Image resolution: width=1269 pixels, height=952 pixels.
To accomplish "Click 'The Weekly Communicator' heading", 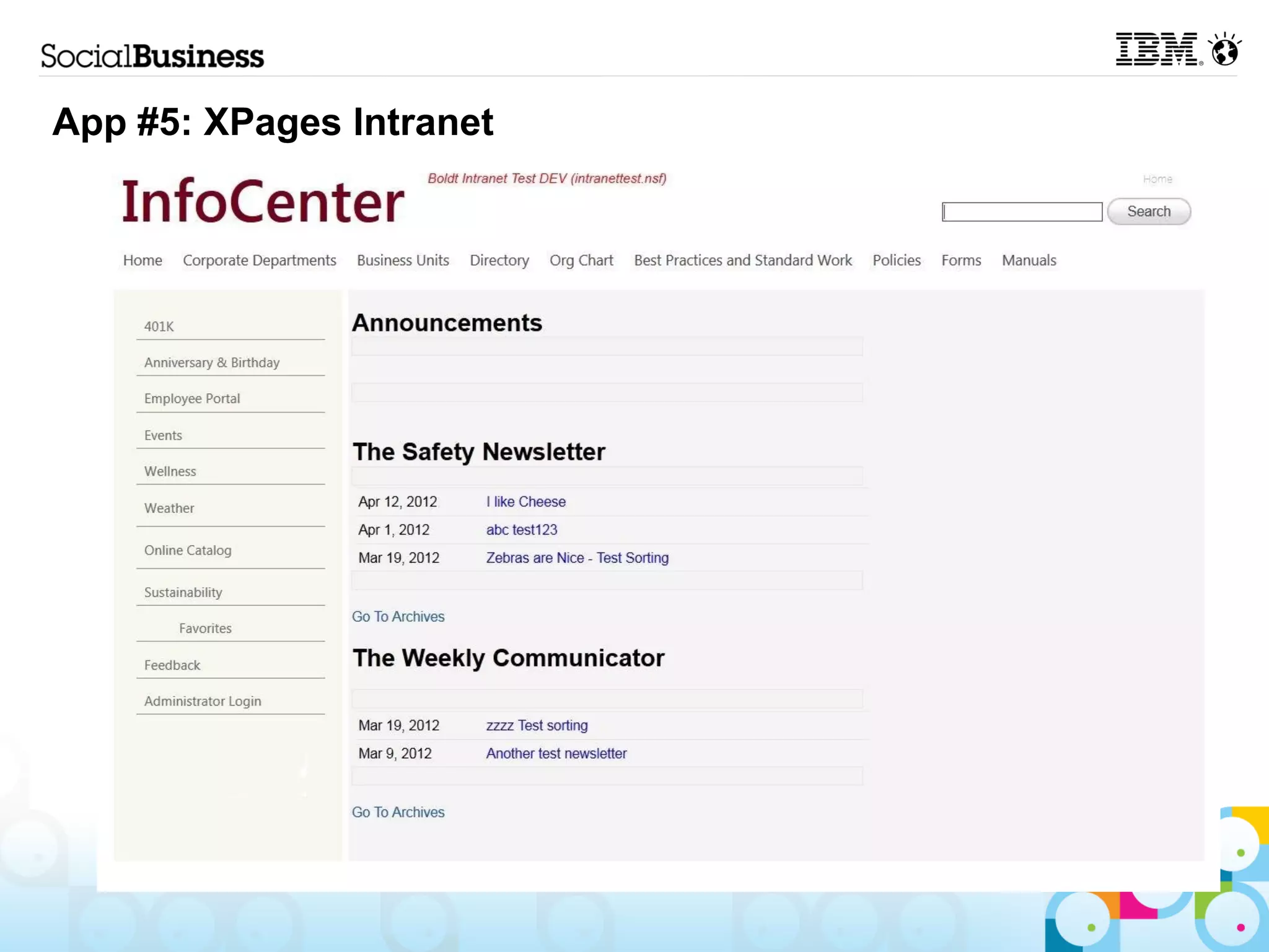I will pyautogui.click(x=509, y=658).
